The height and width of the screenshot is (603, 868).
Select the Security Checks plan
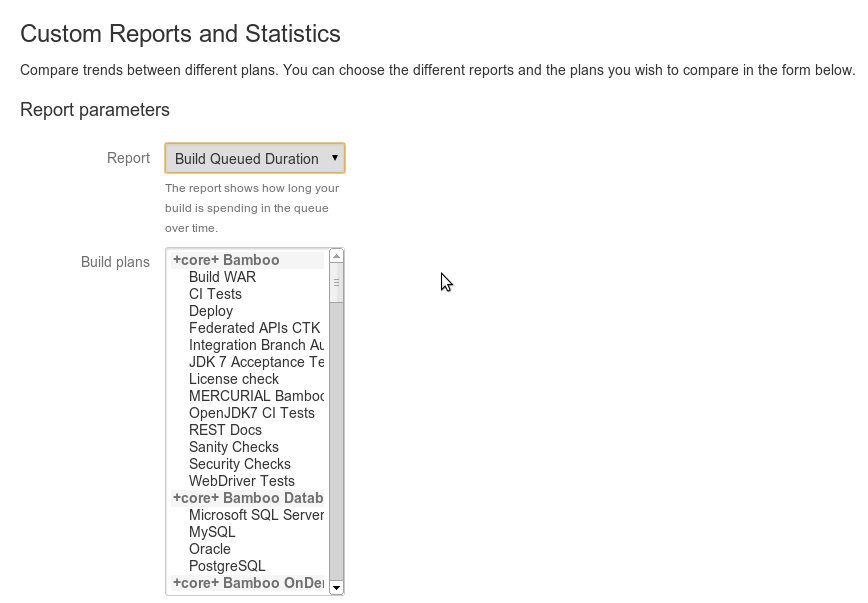point(247,465)
